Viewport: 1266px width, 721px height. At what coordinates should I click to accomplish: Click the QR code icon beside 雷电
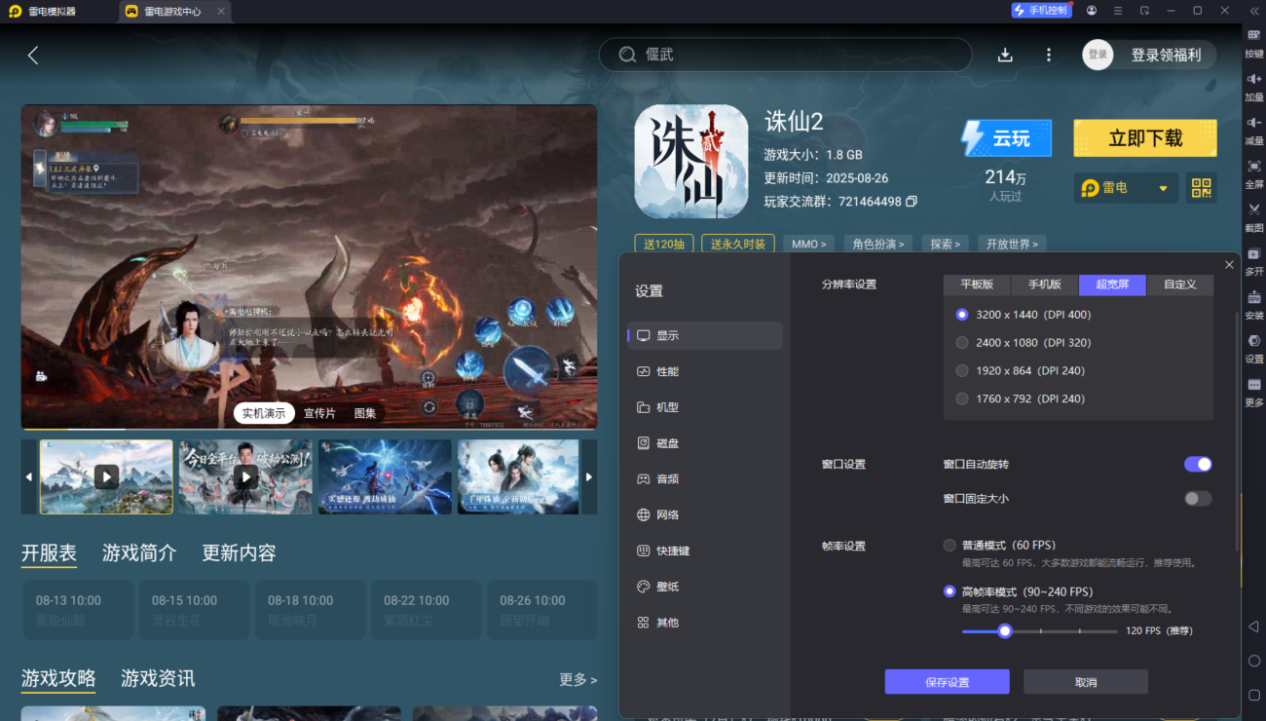(x=1201, y=188)
